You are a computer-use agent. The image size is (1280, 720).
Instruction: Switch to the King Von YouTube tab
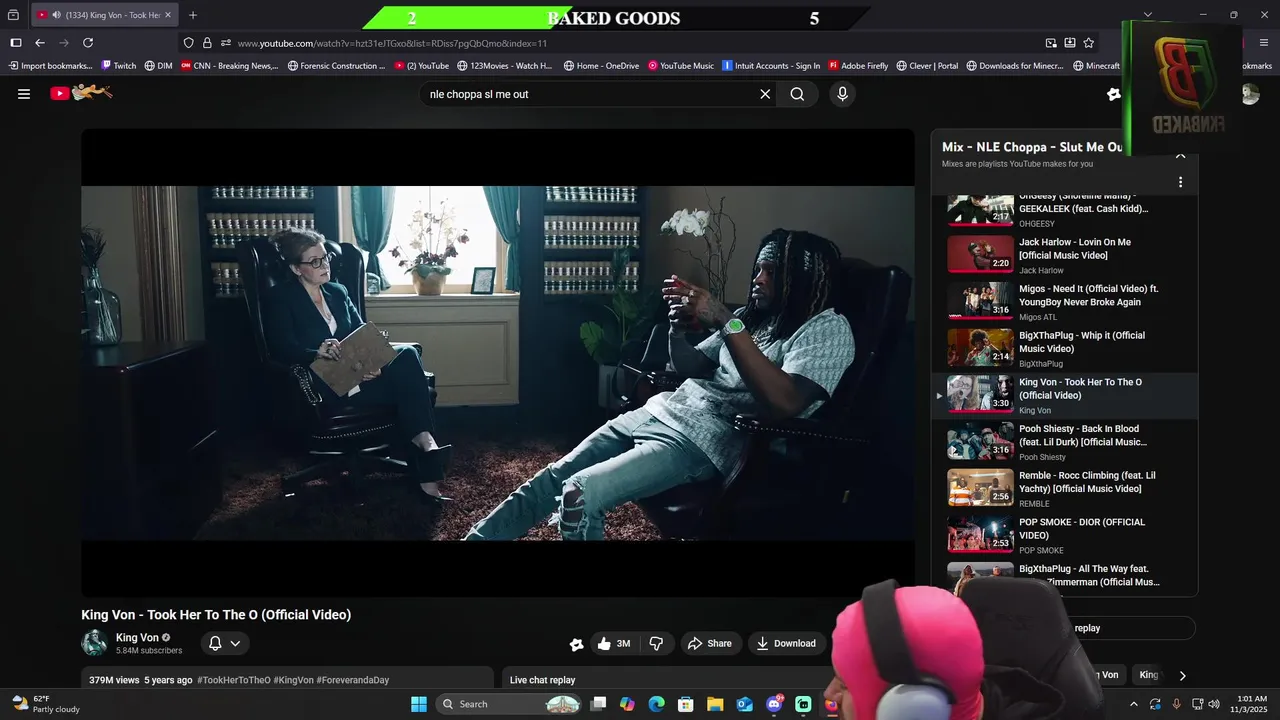[105, 15]
